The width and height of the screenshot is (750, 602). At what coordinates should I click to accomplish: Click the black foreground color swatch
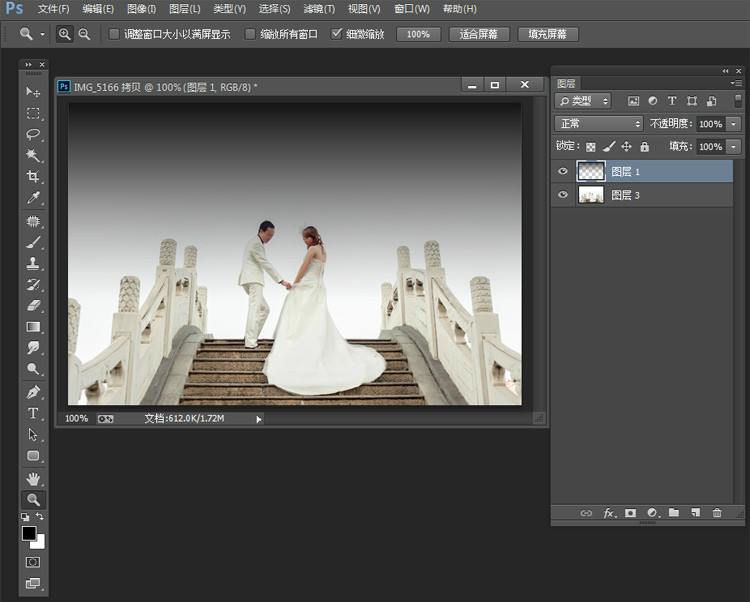click(29, 535)
